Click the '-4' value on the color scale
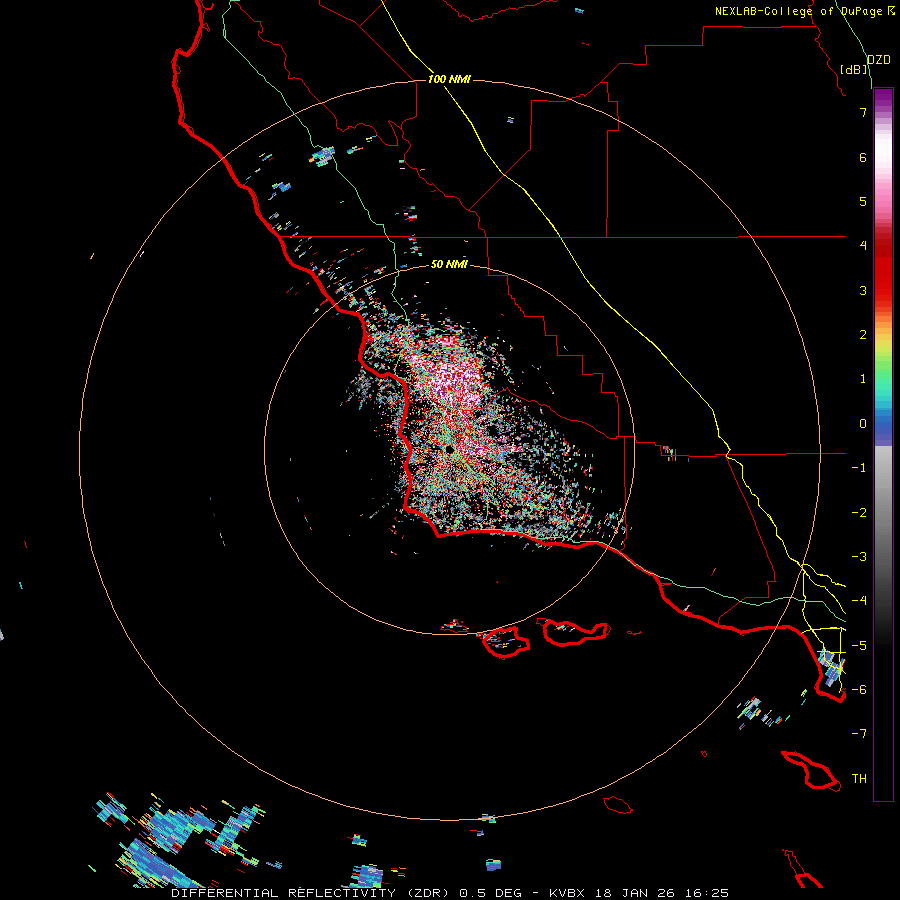Viewport: 900px width, 900px height. tap(859, 601)
